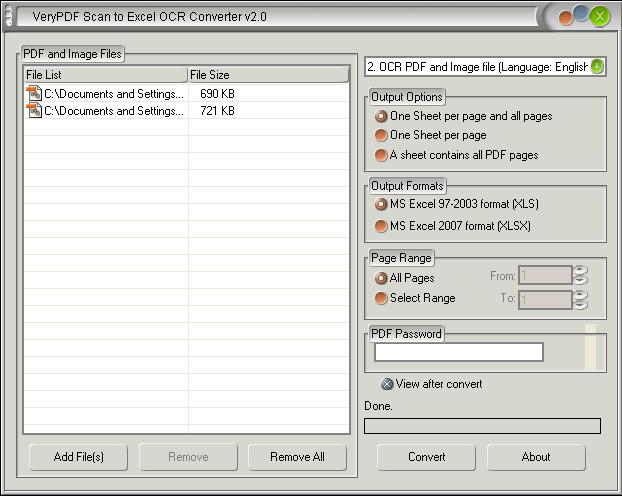
Task: Choose MS Excel 97-2003 format (XLS)
Action: click(x=457, y=204)
